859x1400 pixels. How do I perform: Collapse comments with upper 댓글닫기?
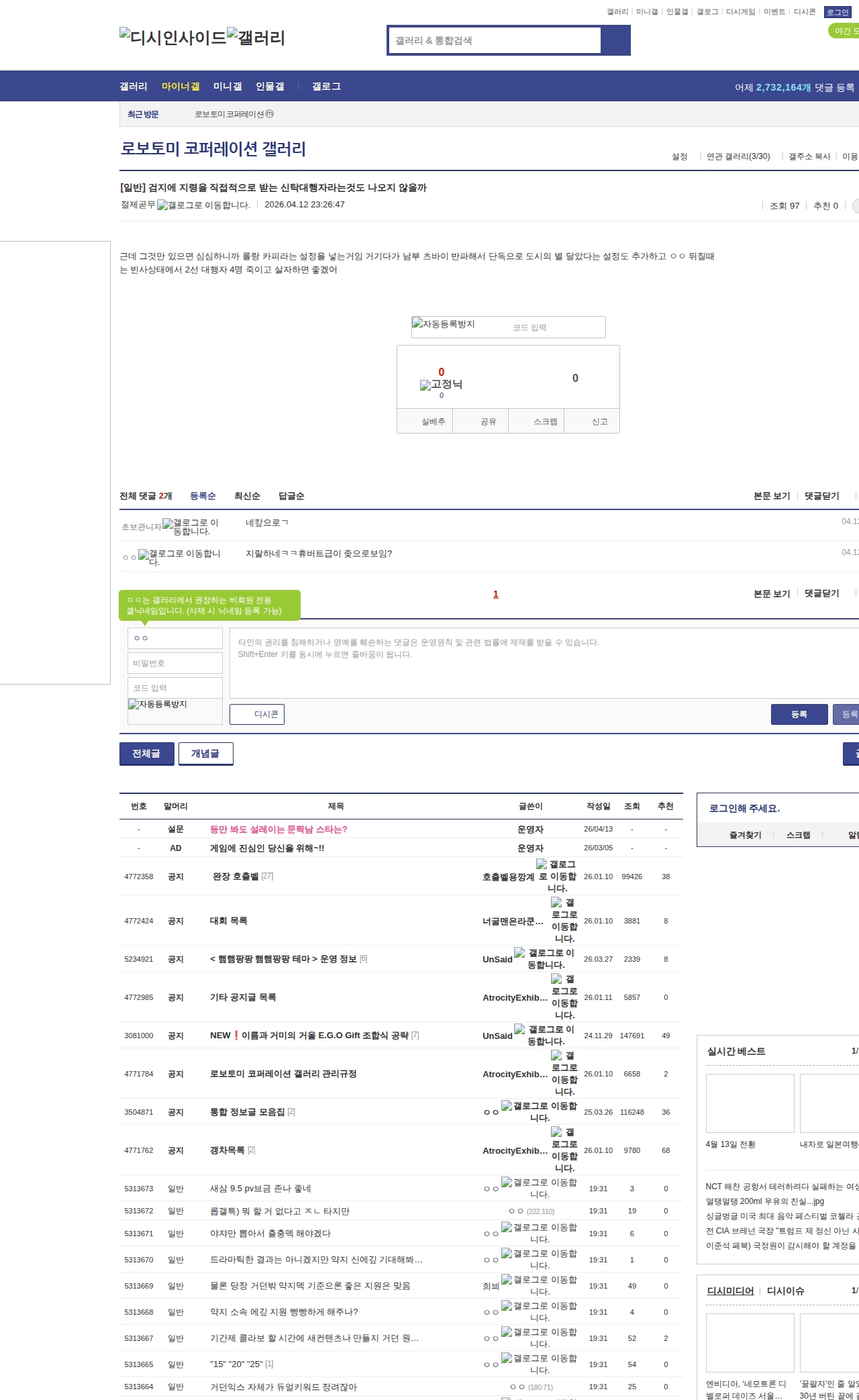[821, 496]
